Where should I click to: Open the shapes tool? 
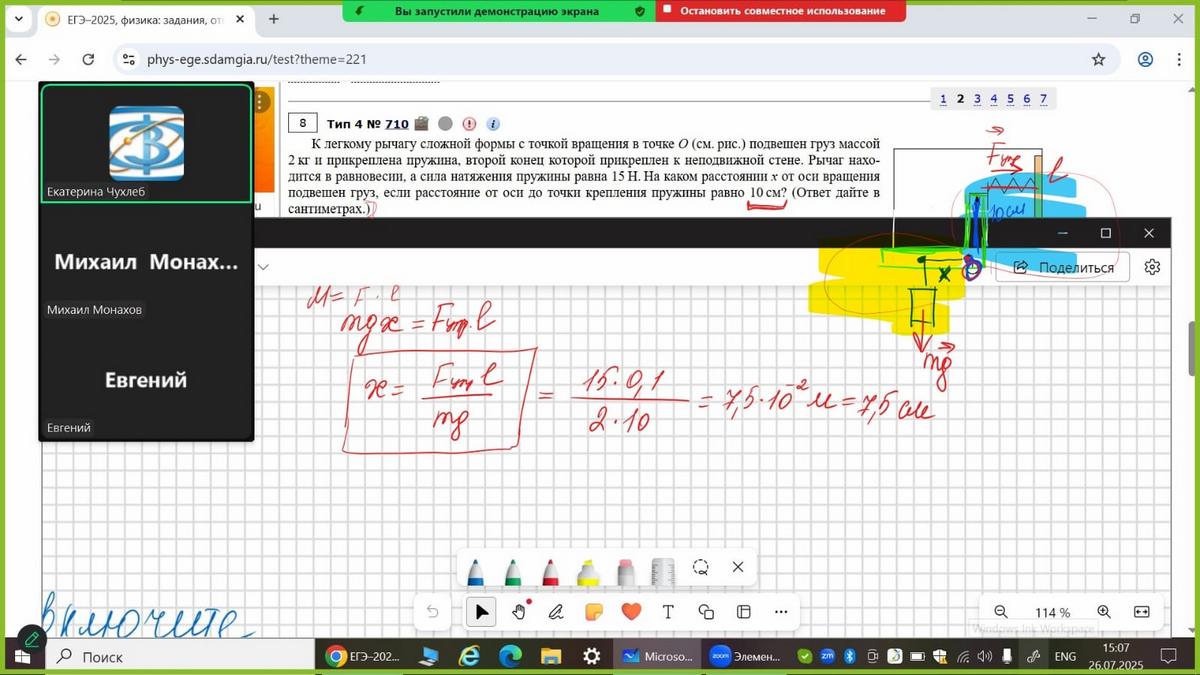706,612
